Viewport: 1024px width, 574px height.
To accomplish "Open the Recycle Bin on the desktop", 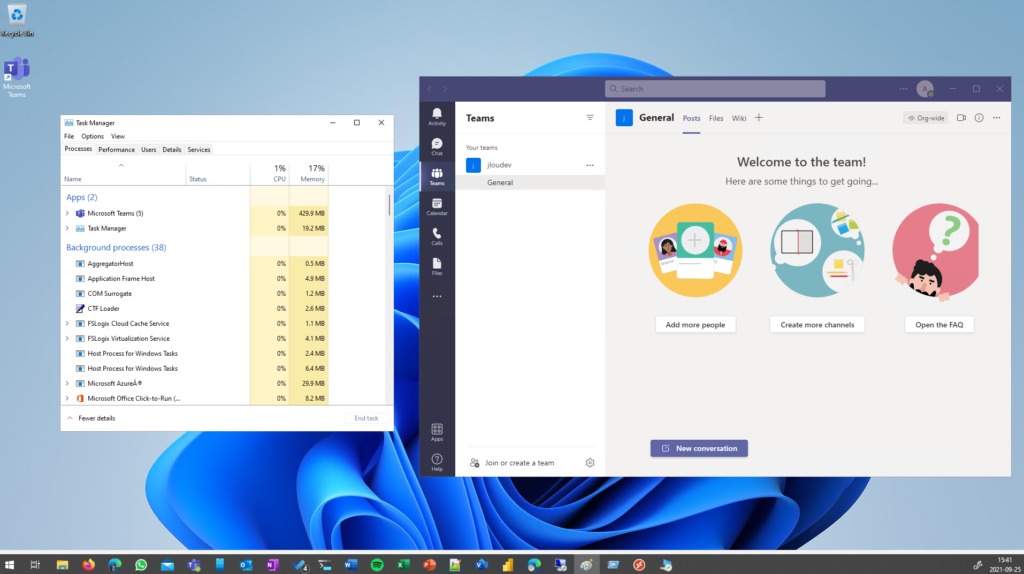I will pyautogui.click(x=17, y=20).
